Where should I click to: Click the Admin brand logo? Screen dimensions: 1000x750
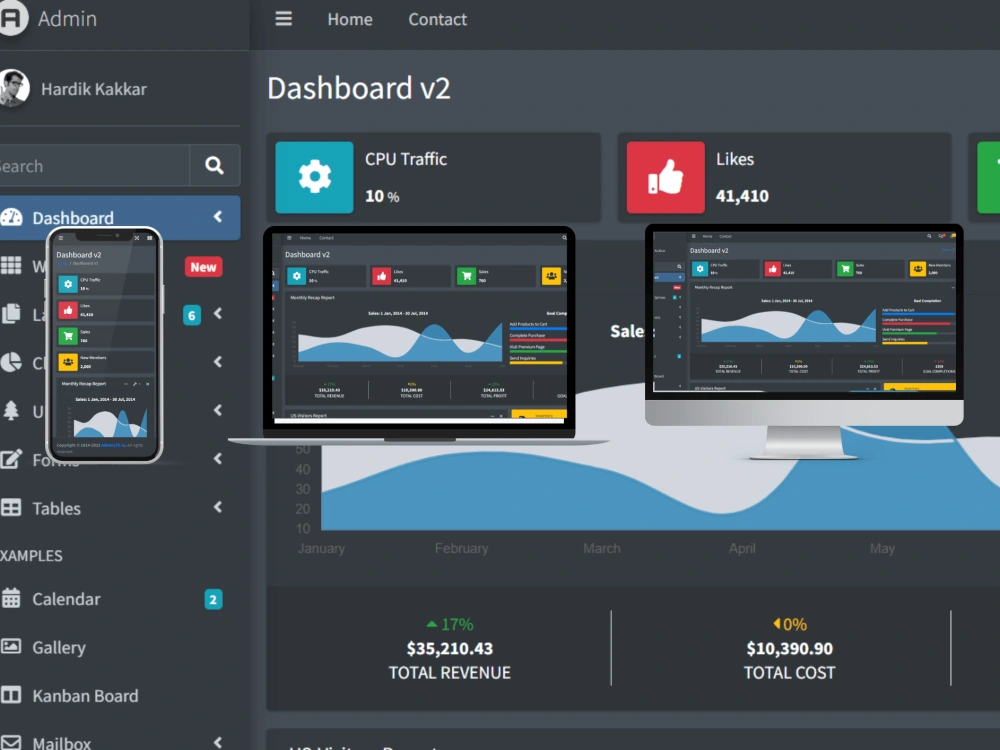[13, 18]
